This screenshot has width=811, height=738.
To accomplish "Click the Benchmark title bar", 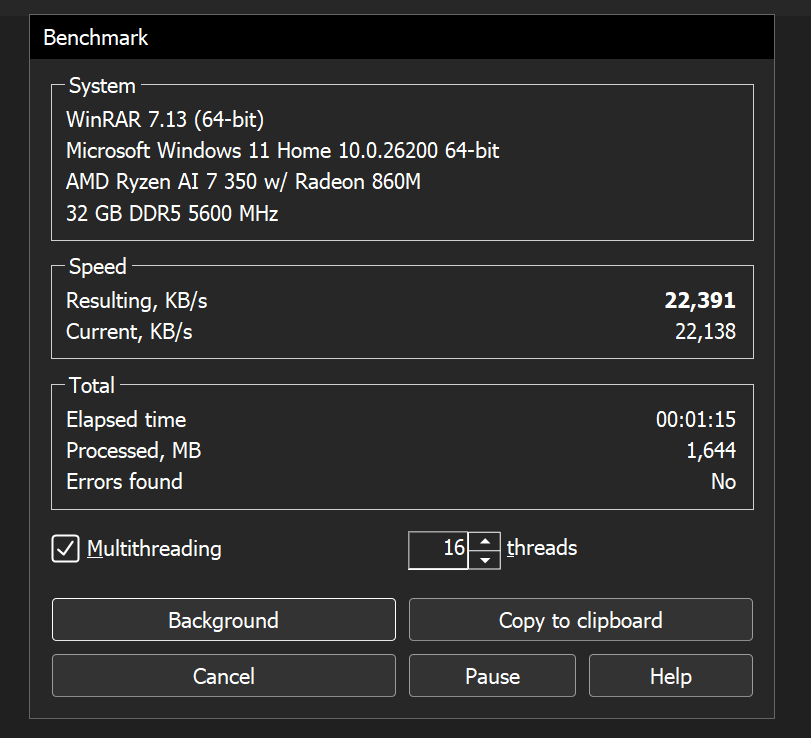I will [x=400, y=39].
